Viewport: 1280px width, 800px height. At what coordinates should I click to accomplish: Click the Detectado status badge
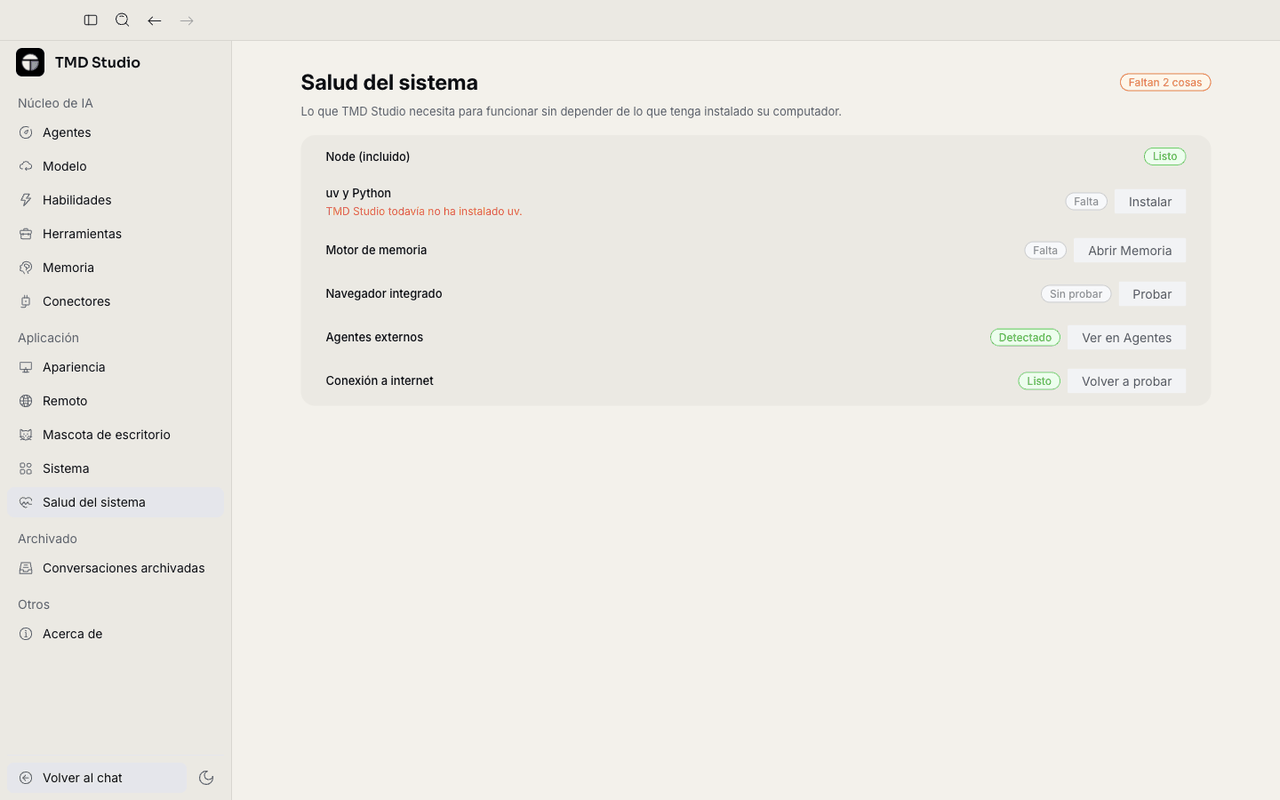click(x=1025, y=338)
